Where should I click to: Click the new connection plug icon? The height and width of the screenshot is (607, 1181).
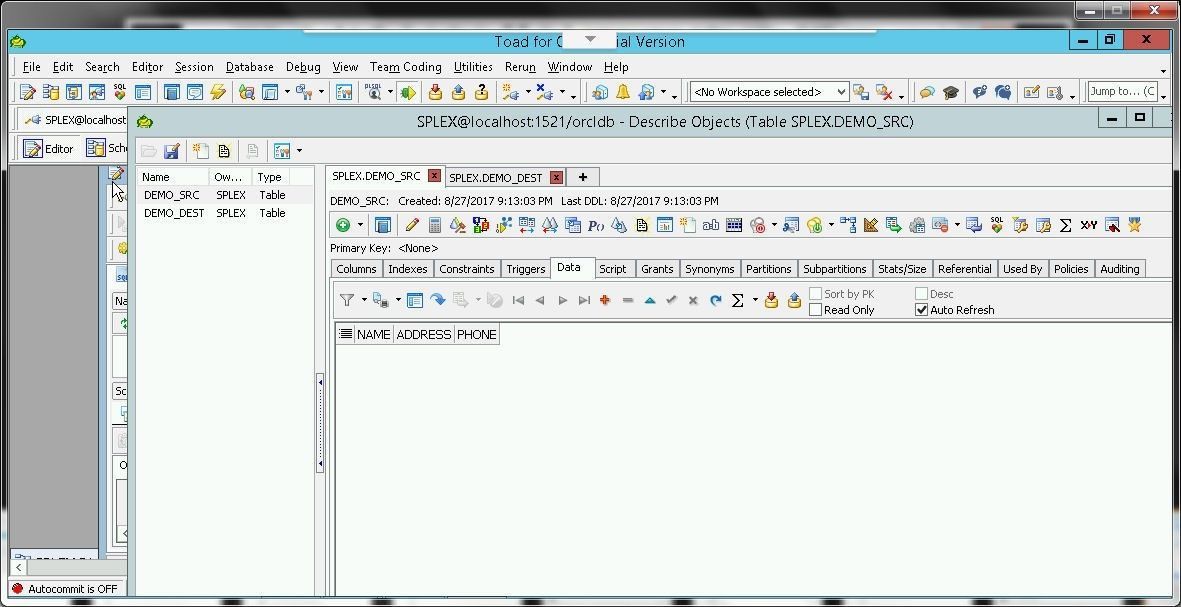(x=510, y=92)
